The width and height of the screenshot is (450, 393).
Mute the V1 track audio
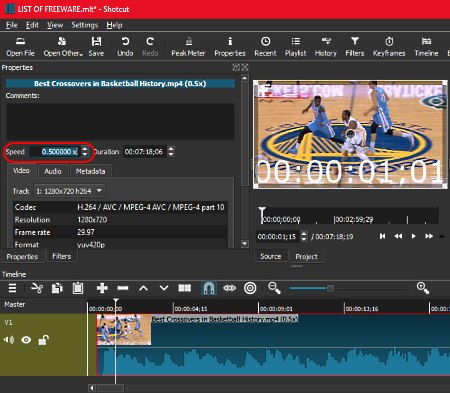pyautogui.click(x=9, y=340)
